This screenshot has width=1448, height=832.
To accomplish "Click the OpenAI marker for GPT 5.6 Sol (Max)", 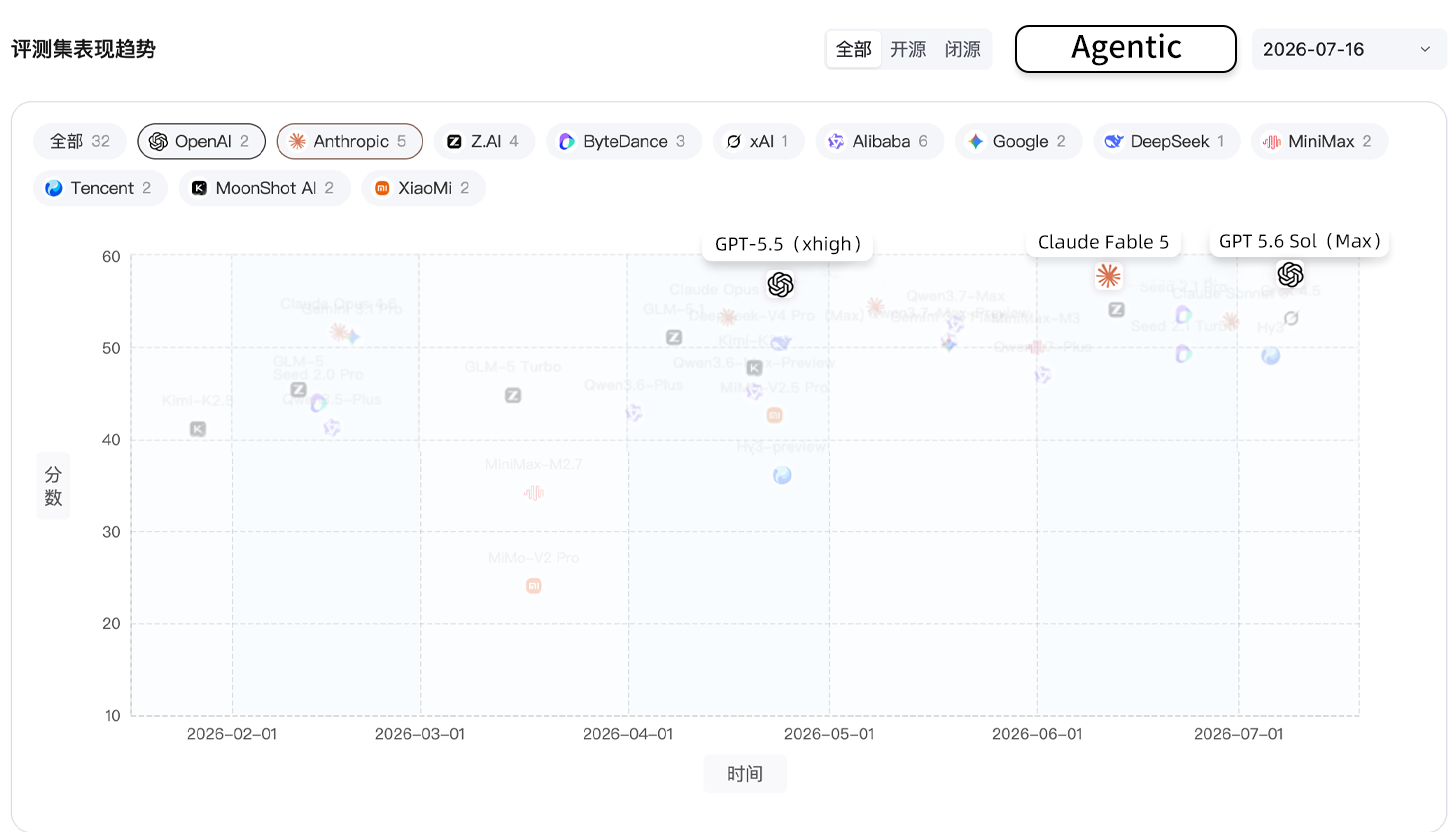I will [x=1291, y=274].
